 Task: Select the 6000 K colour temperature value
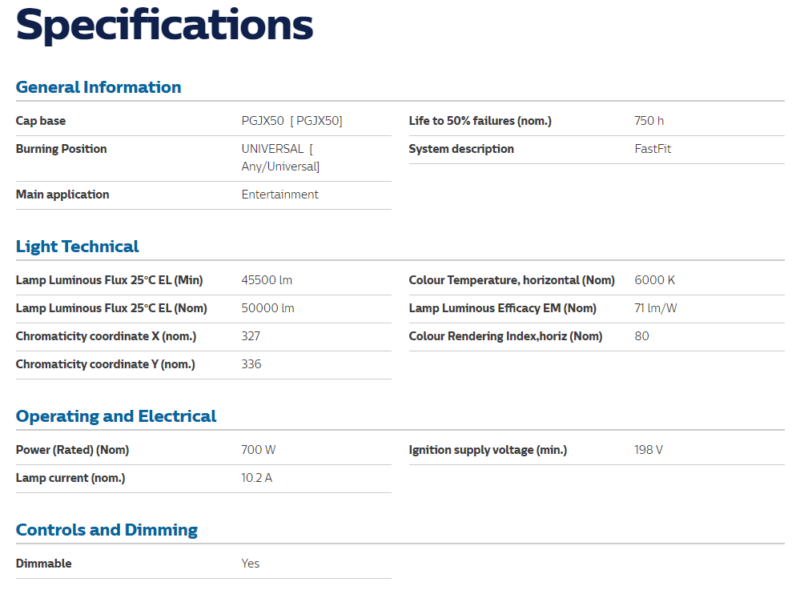tap(655, 280)
